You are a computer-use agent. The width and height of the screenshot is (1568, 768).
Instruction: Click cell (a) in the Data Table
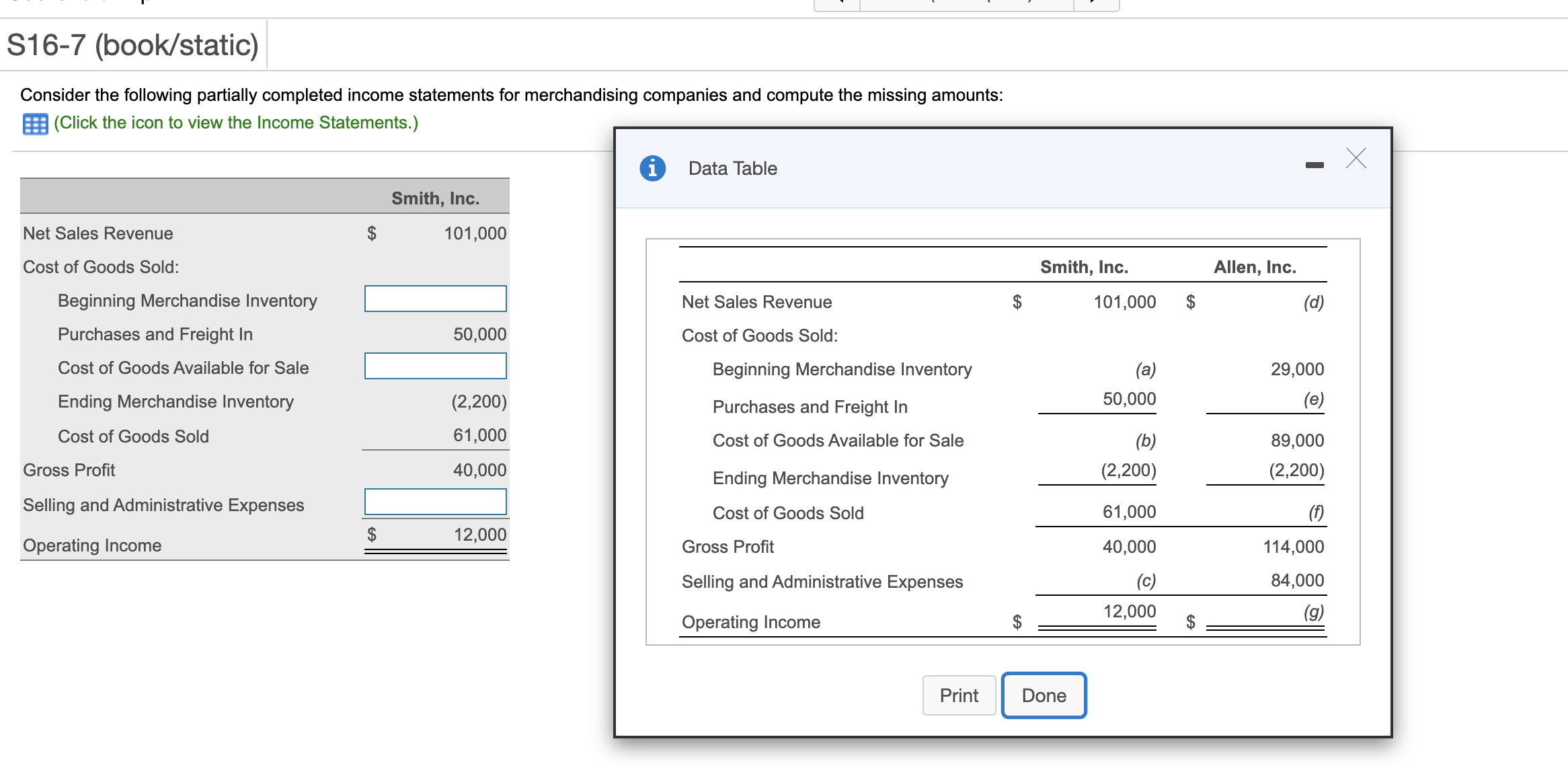pos(1145,369)
